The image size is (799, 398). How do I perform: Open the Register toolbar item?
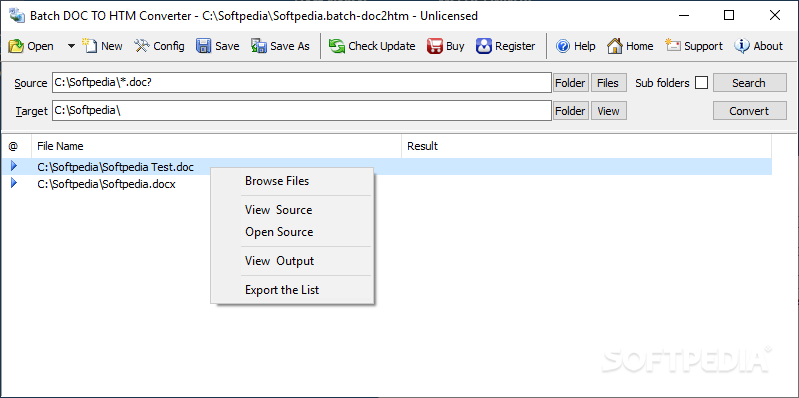505,46
